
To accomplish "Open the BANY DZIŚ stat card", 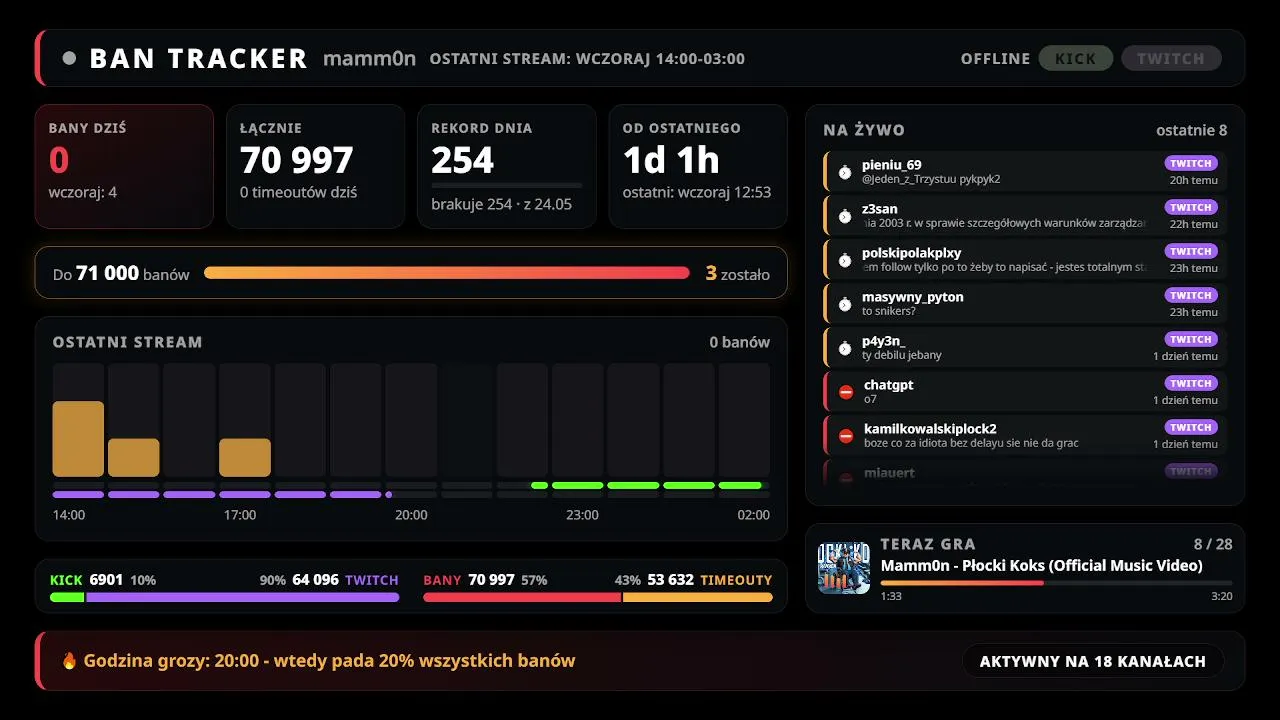I will click(x=124, y=167).
